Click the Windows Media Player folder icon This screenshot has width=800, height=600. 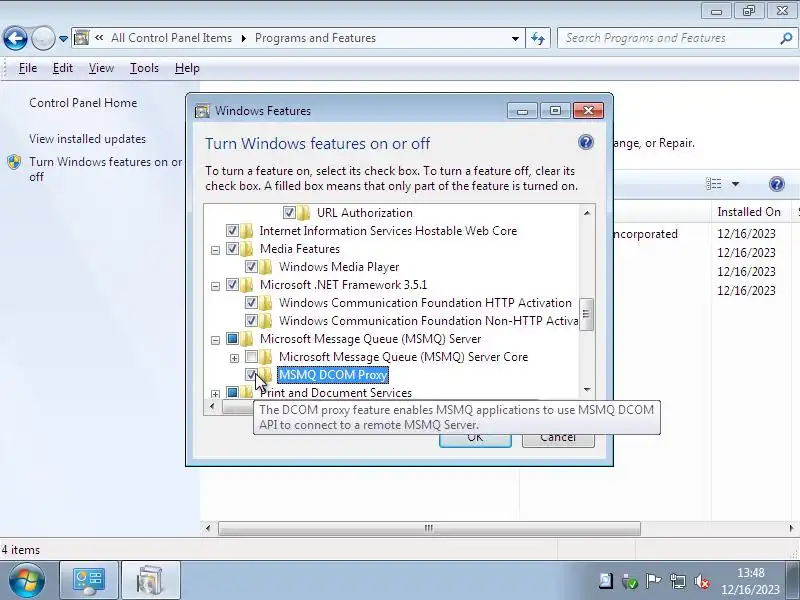click(266, 266)
